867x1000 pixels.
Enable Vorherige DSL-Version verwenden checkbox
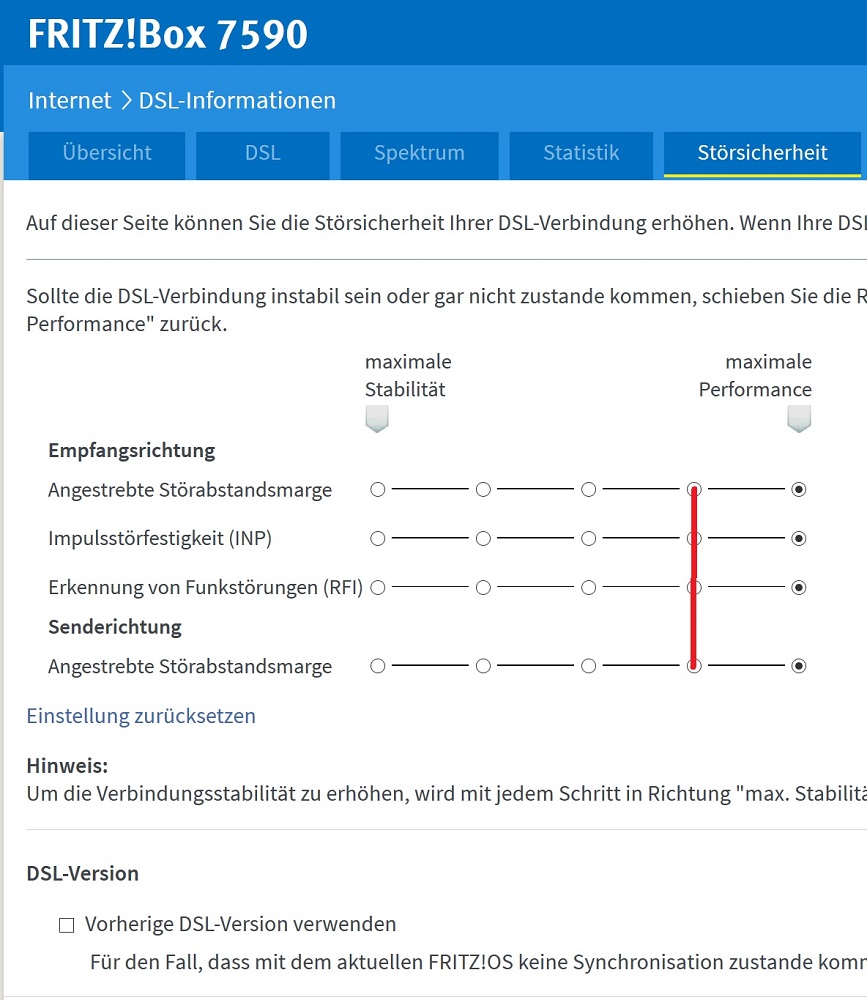tap(66, 925)
